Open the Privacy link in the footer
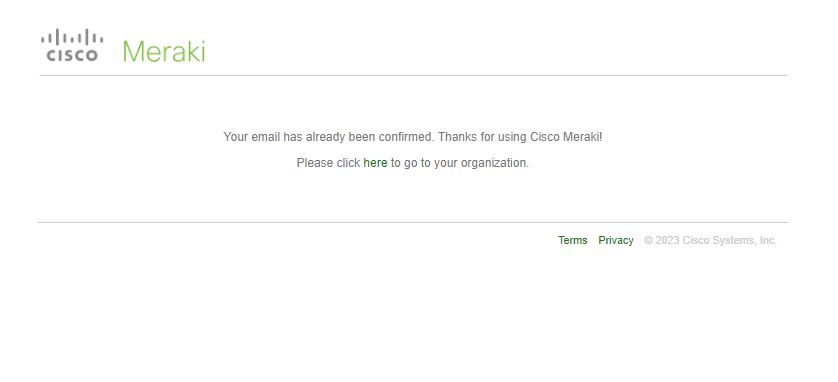Screen dimensions: 838x382 pos(616,240)
